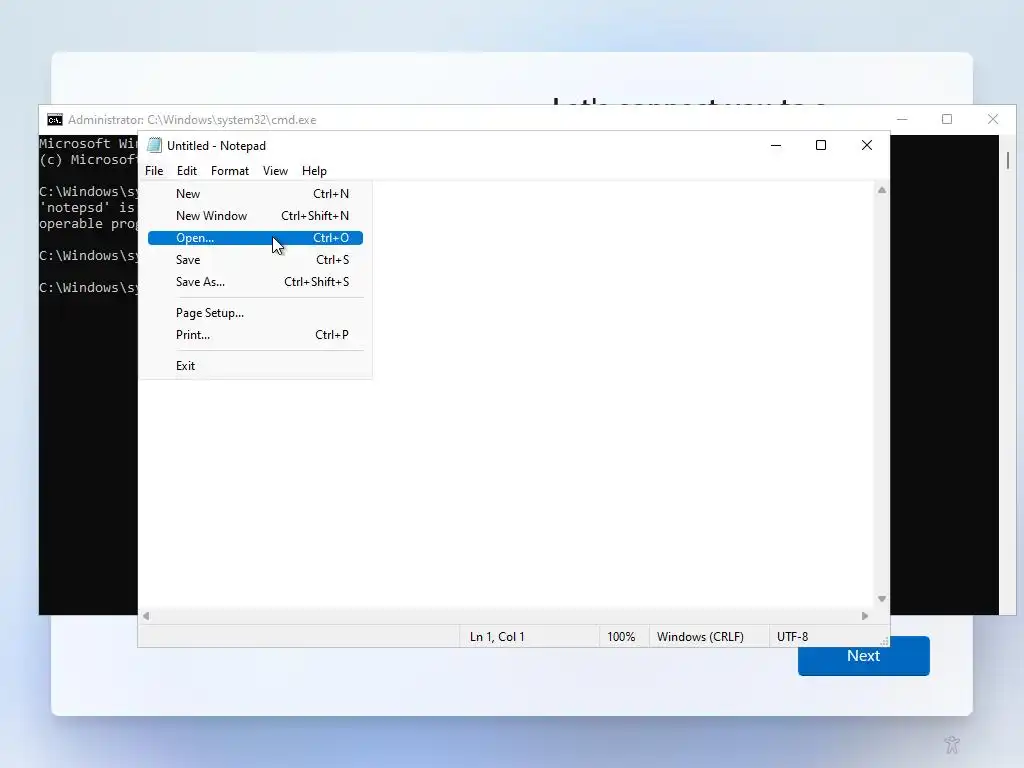
Task: Click 'Windows (CRLF)' in the status bar
Action: coord(700,637)
